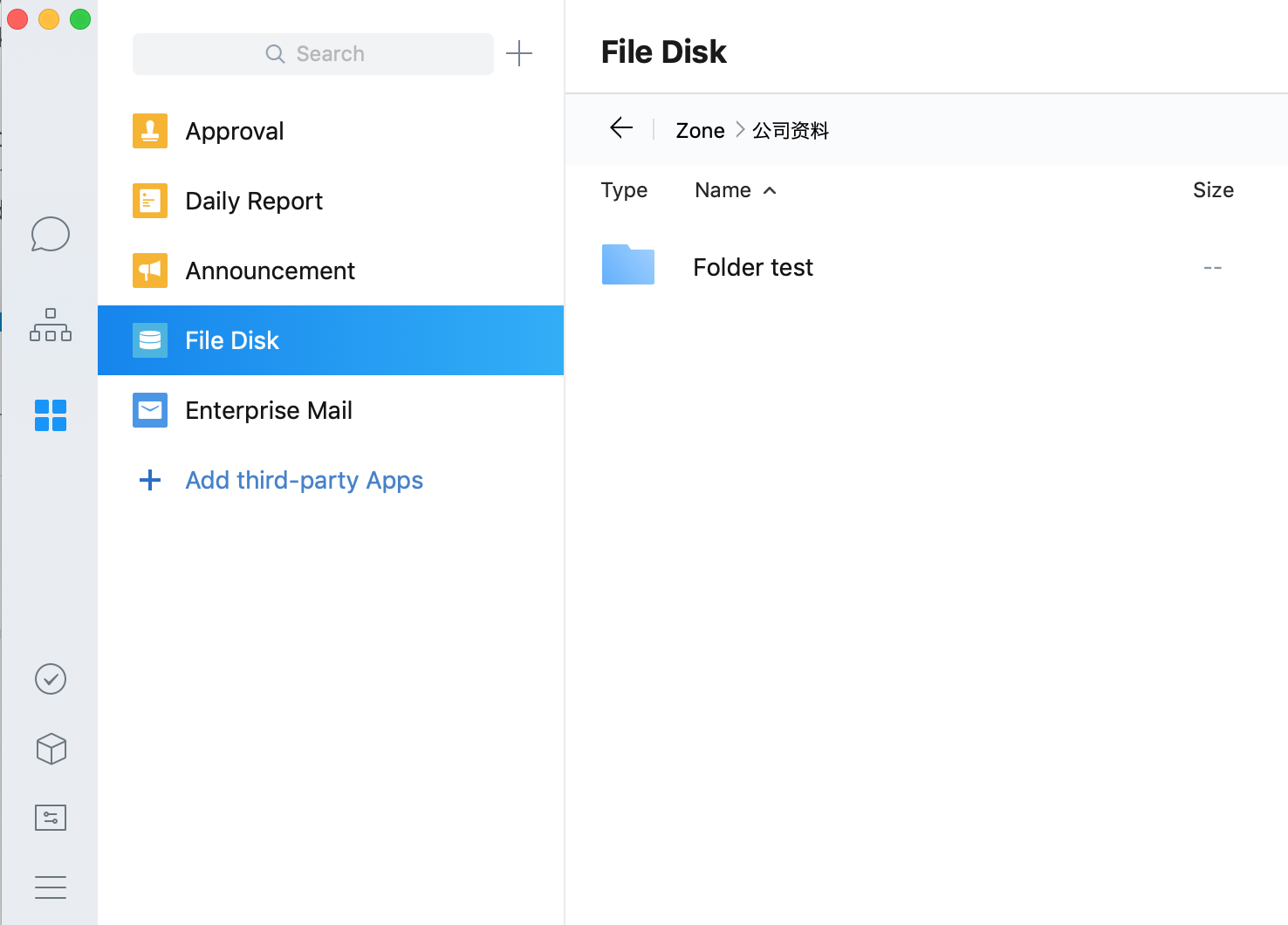Open the organization chart contacts icon
This screenshot has width=1288, height=925.
point(51,325)
